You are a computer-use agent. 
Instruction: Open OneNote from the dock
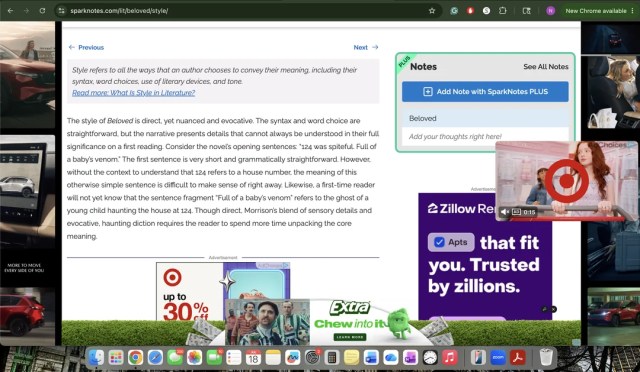coord(410,358)
